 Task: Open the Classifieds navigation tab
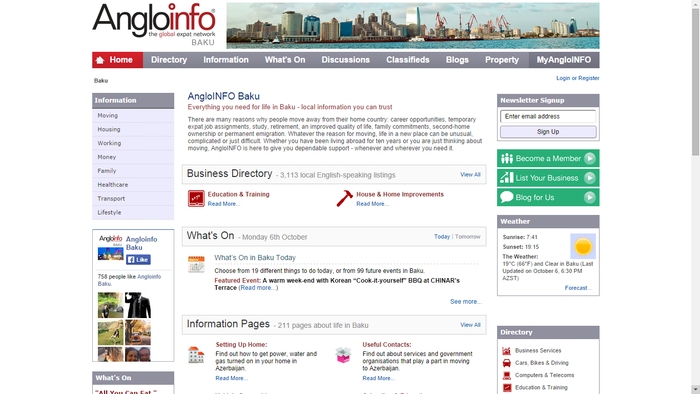pos(408,60)
